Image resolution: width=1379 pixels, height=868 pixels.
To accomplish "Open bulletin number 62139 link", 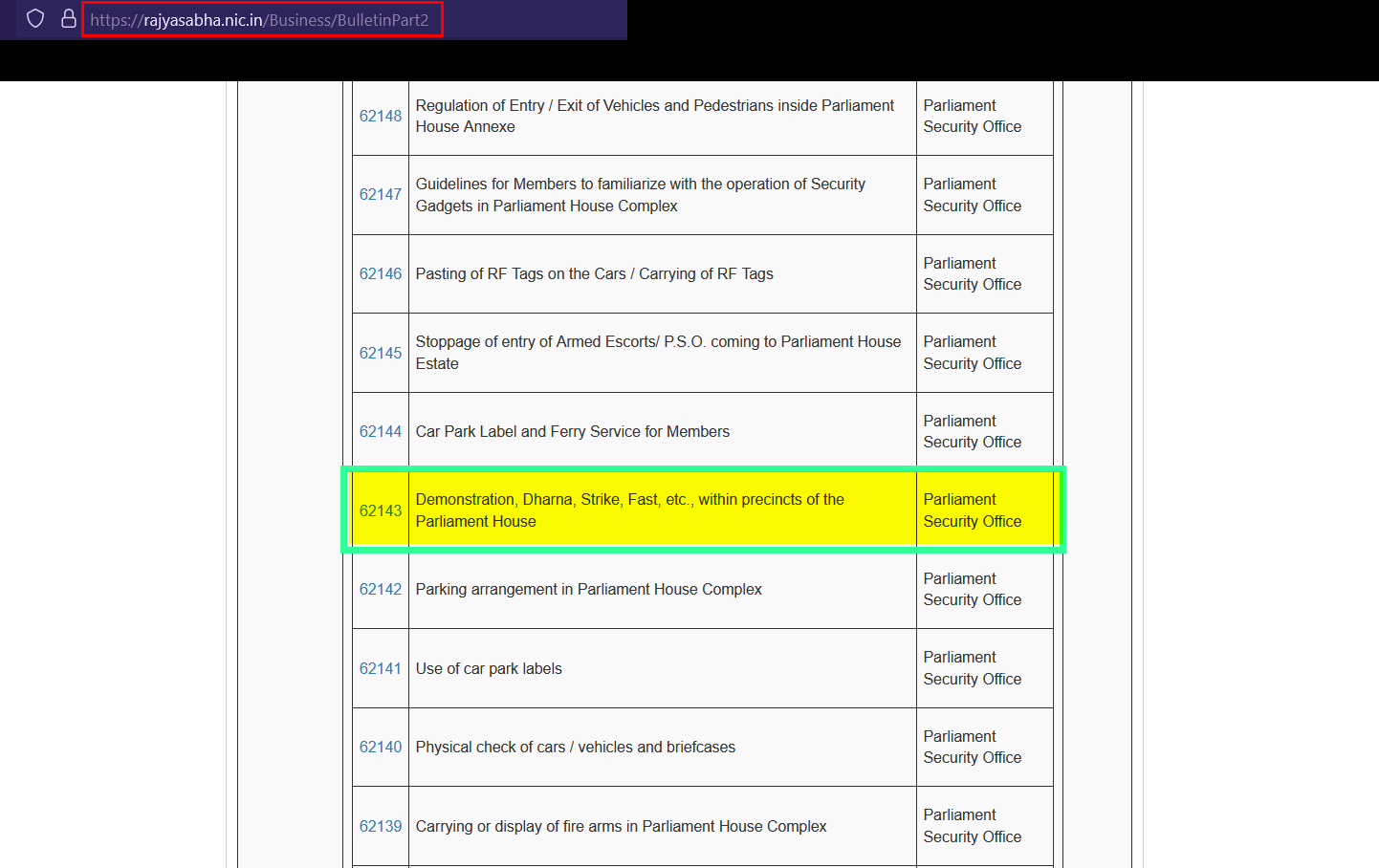I will (x=381, y=826).
